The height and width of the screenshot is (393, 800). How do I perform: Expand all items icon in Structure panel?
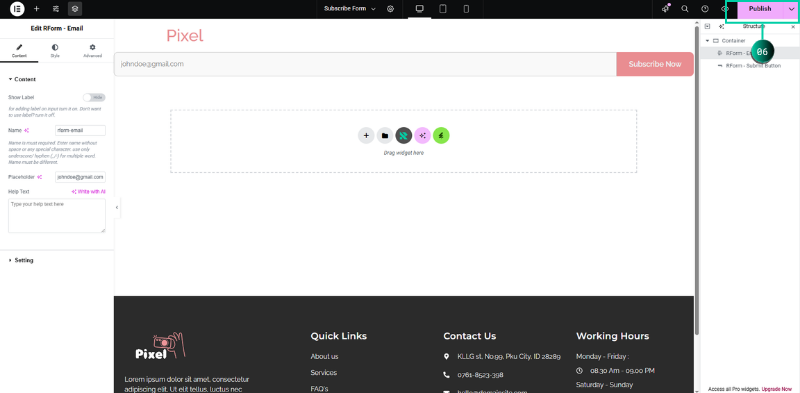(707, 26)
